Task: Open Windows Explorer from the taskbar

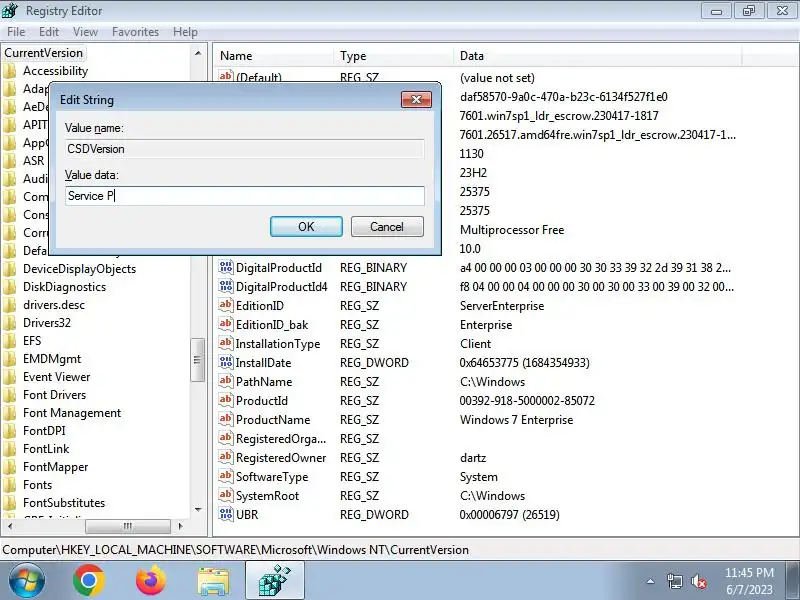Action: [x=213, y=582]
